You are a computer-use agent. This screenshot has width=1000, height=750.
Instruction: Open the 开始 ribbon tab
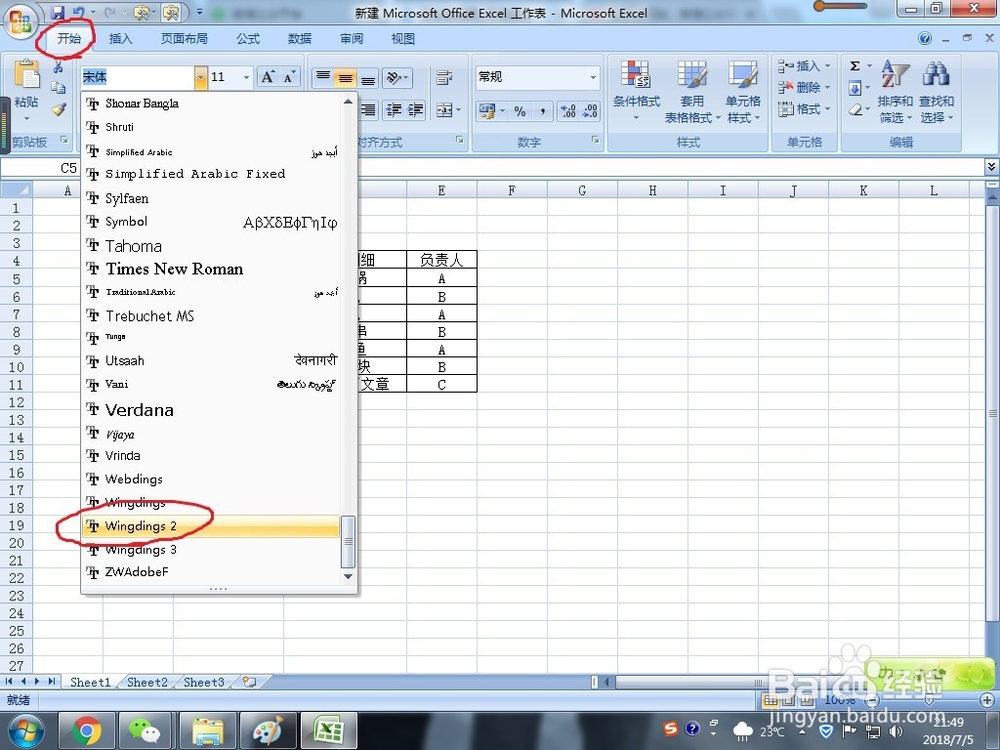[x=69, y=38]
